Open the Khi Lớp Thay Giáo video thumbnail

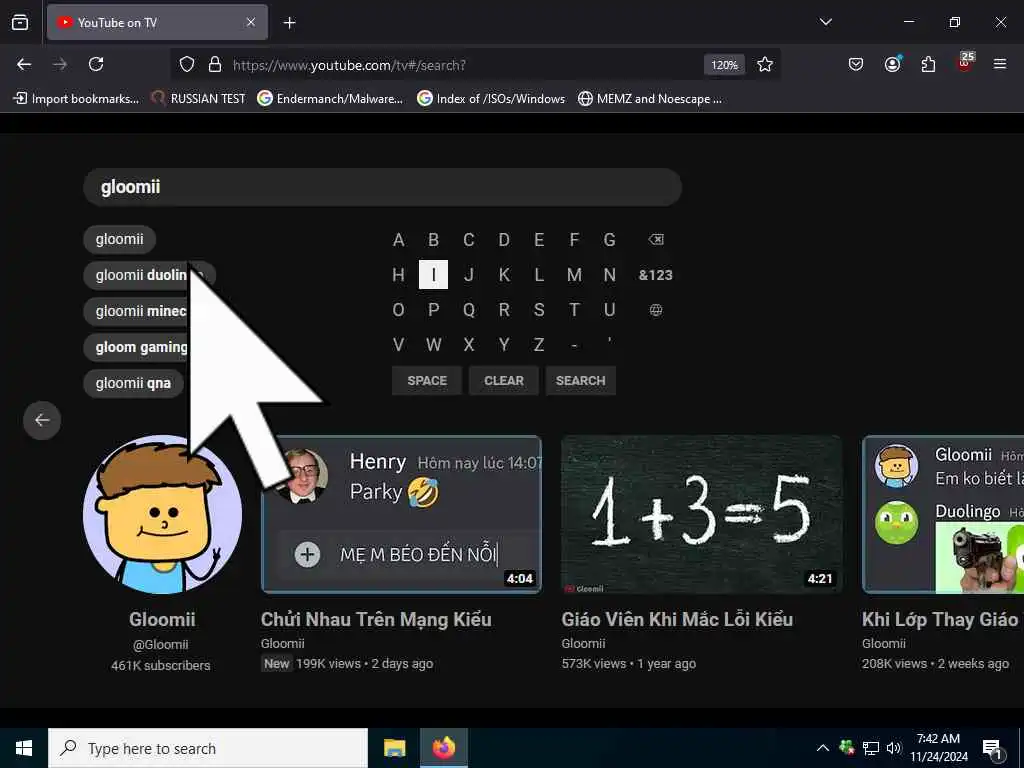point(943,515)
